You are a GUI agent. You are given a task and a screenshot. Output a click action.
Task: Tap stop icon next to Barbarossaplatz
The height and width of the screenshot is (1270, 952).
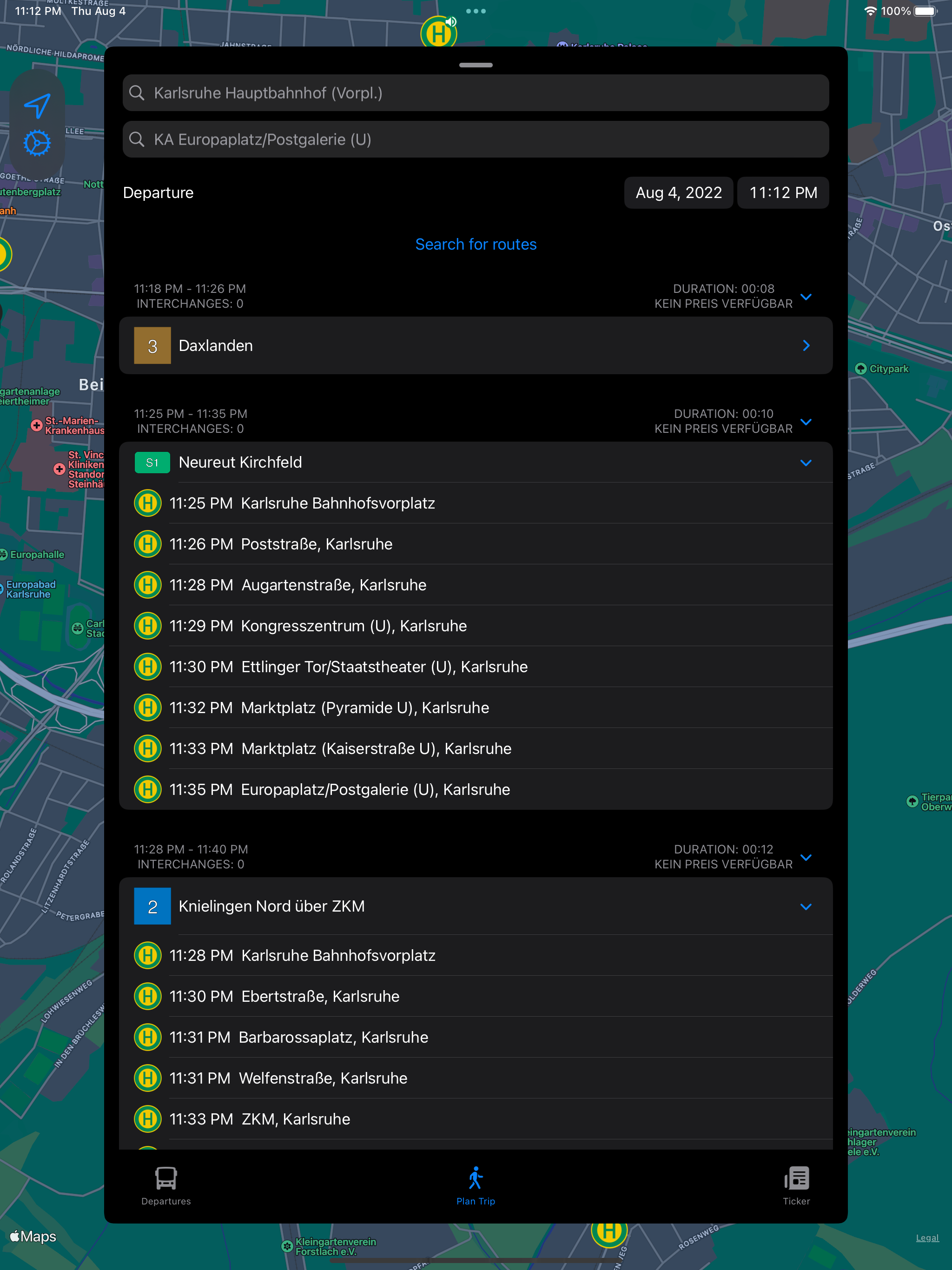(147, 1037)
